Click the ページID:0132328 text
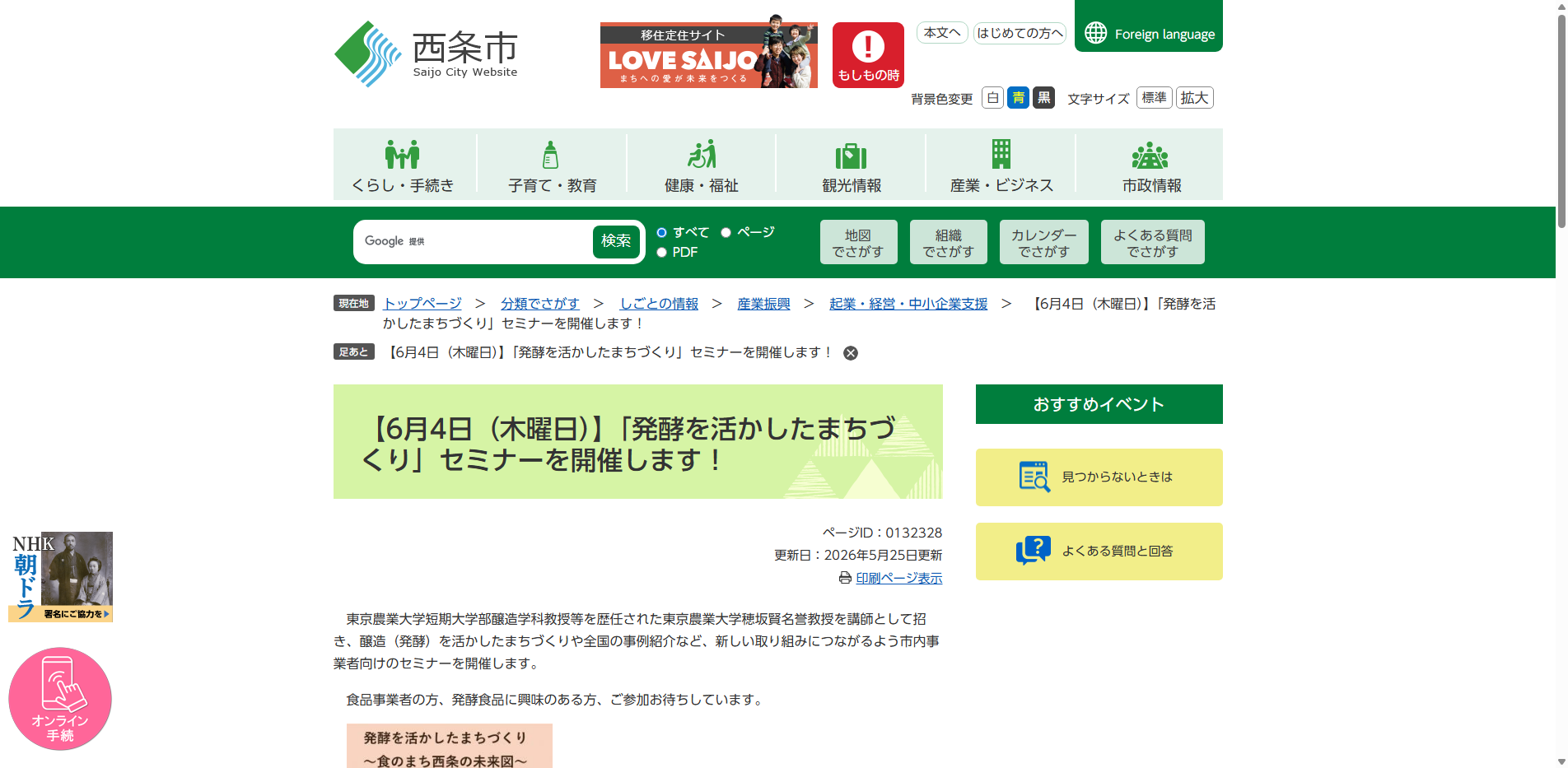 882,533
